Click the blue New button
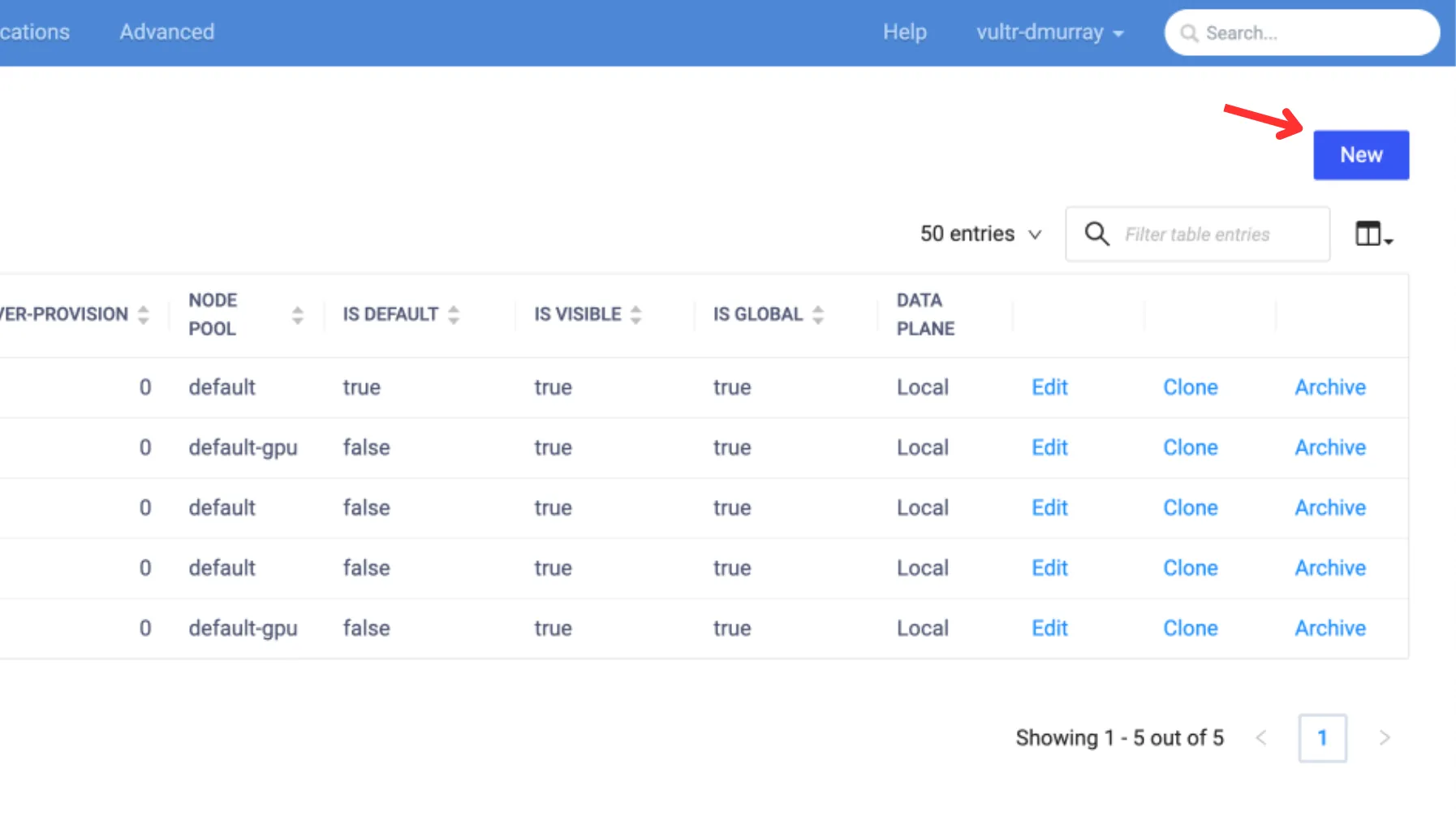The height and width of the screenshot is (825, 1456). [x=1361, y=155]
